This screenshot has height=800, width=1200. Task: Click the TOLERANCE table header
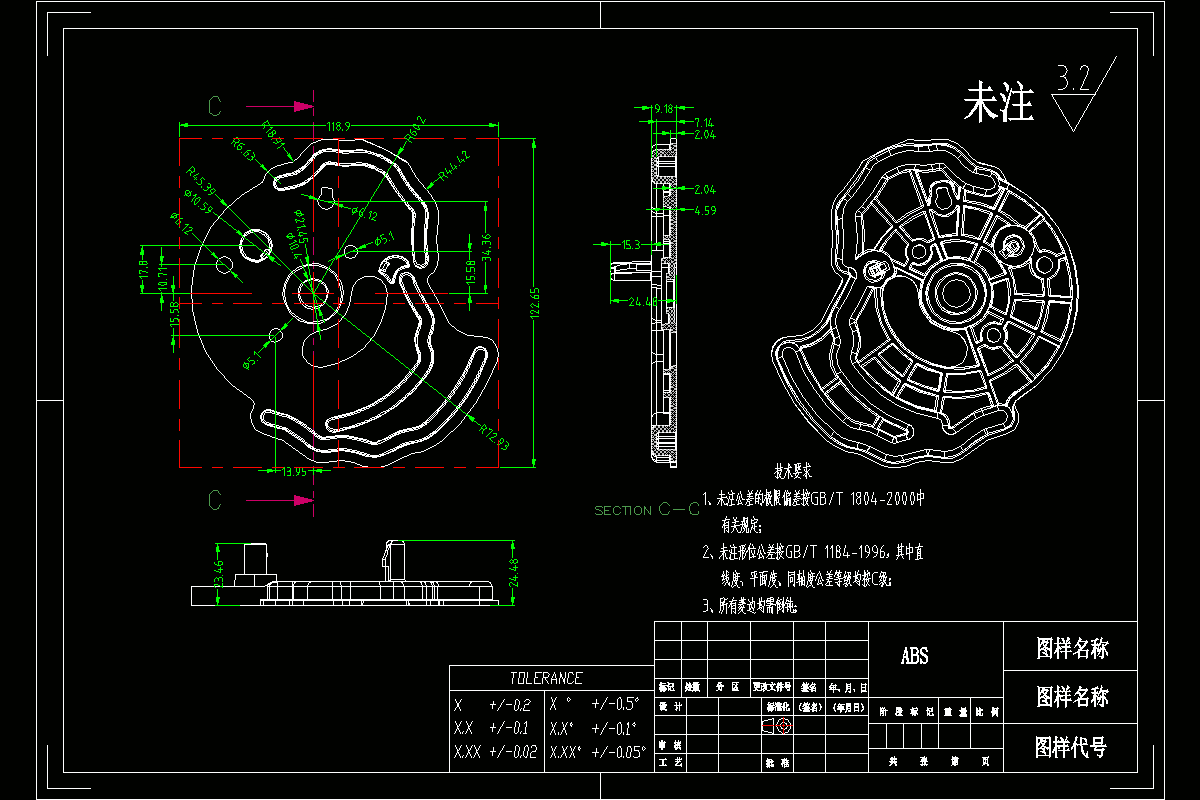pos(546,678)
